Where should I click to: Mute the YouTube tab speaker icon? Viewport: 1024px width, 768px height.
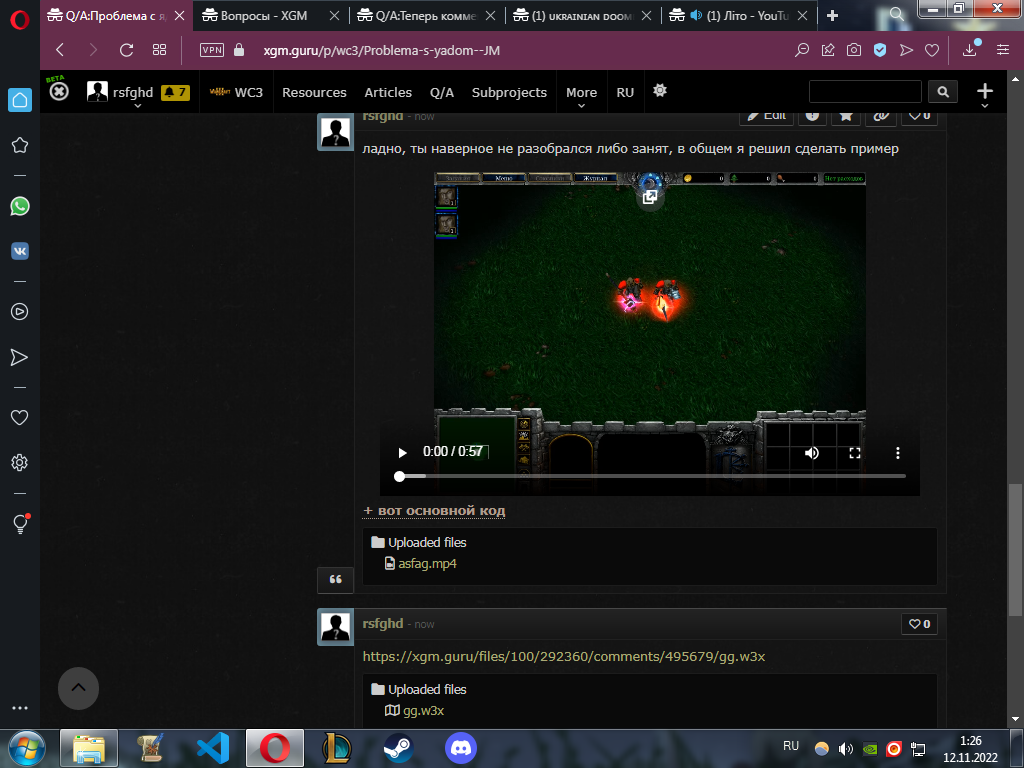click(x=696, y=15)
